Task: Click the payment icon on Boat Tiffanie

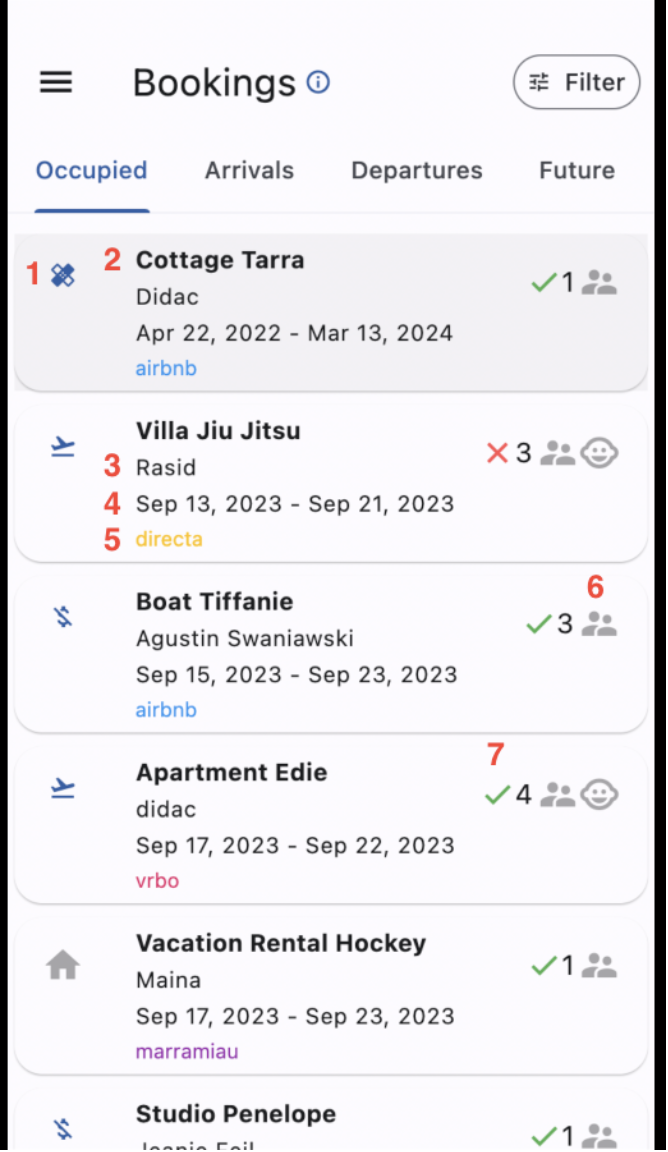Action: (x=62, y=616)
